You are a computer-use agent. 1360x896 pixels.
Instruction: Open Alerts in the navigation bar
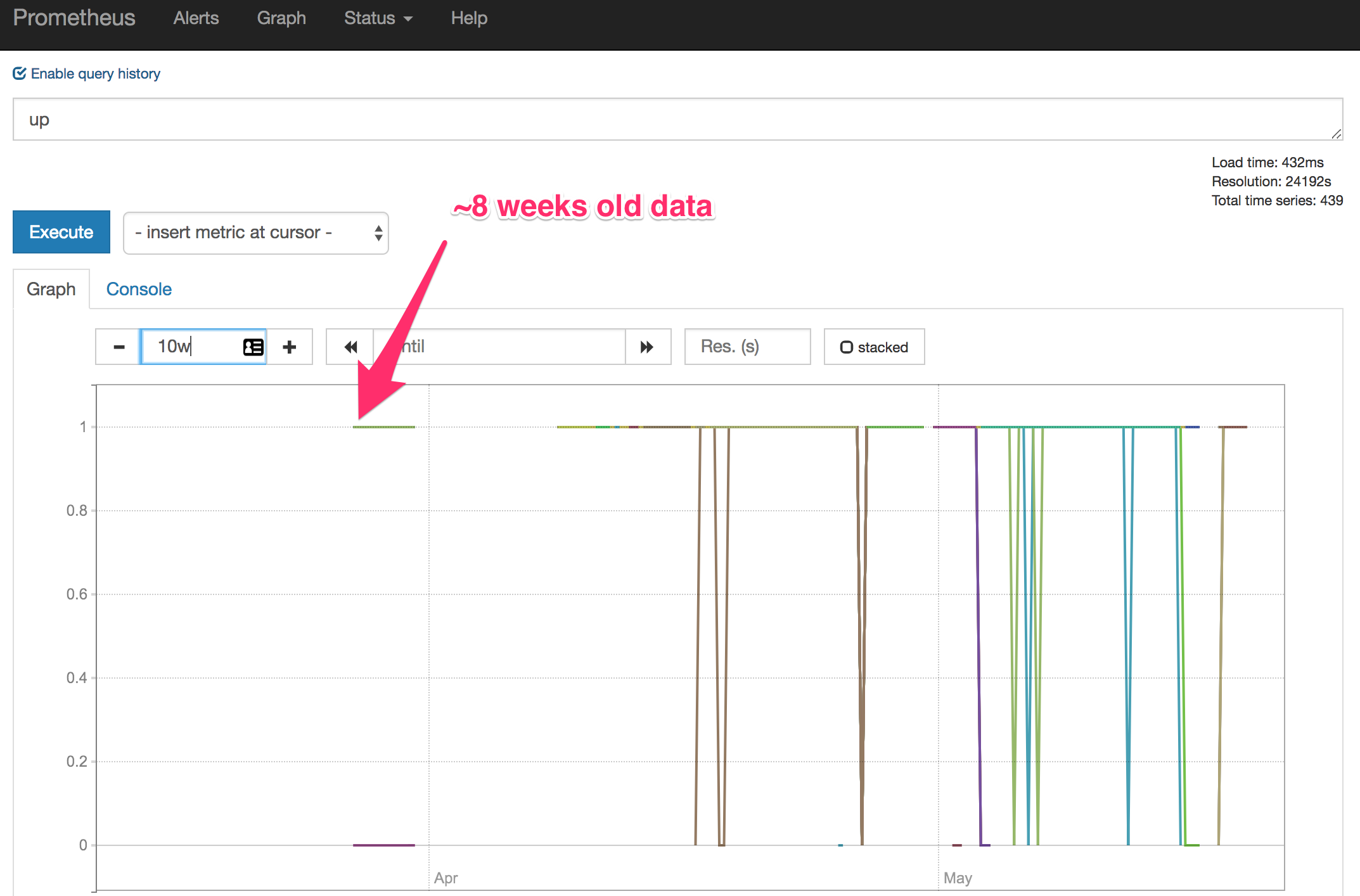pos(196,18)
